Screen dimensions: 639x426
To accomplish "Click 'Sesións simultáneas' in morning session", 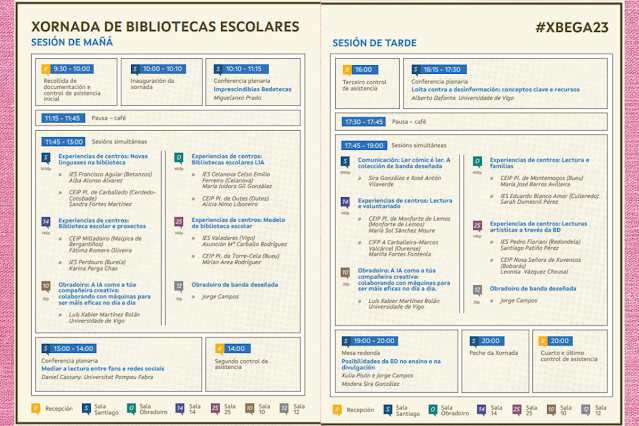I will (119, 142).
